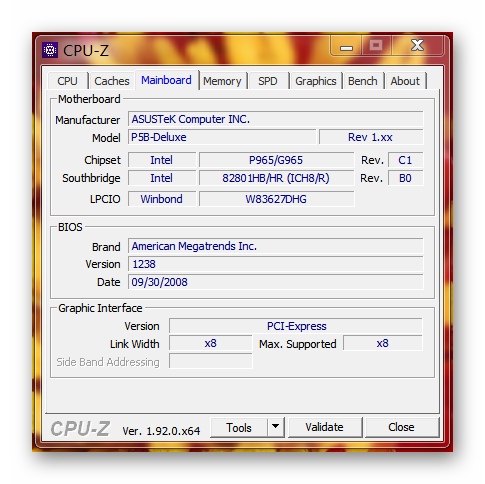Click the PCI-Express version field
Screen dimensions: 485x484
296,326
